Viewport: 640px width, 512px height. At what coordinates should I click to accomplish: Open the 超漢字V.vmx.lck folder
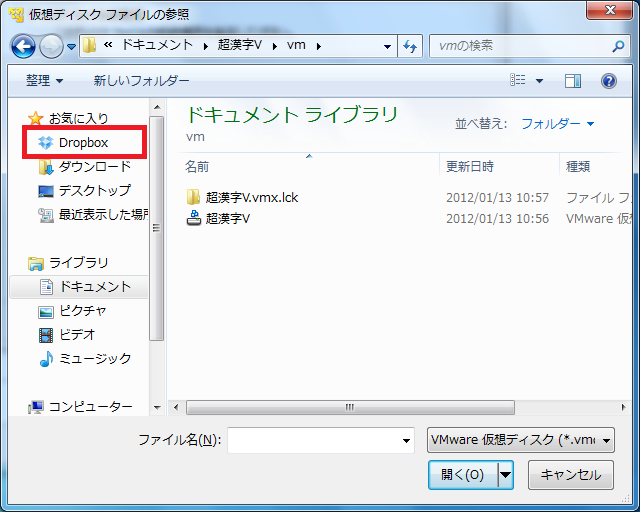[x=251, y=197]
